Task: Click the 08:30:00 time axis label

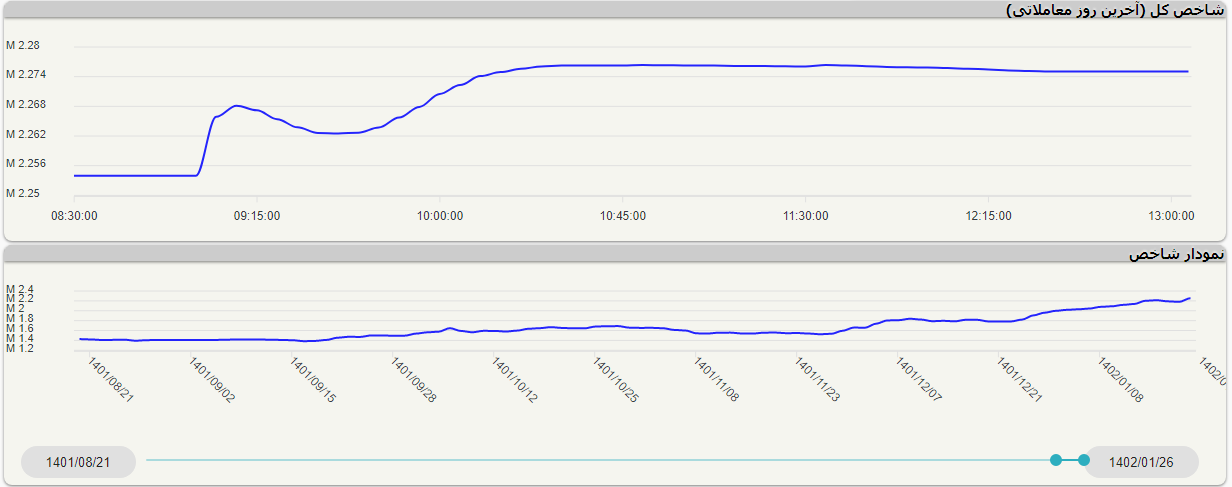Action: (74, 215)
